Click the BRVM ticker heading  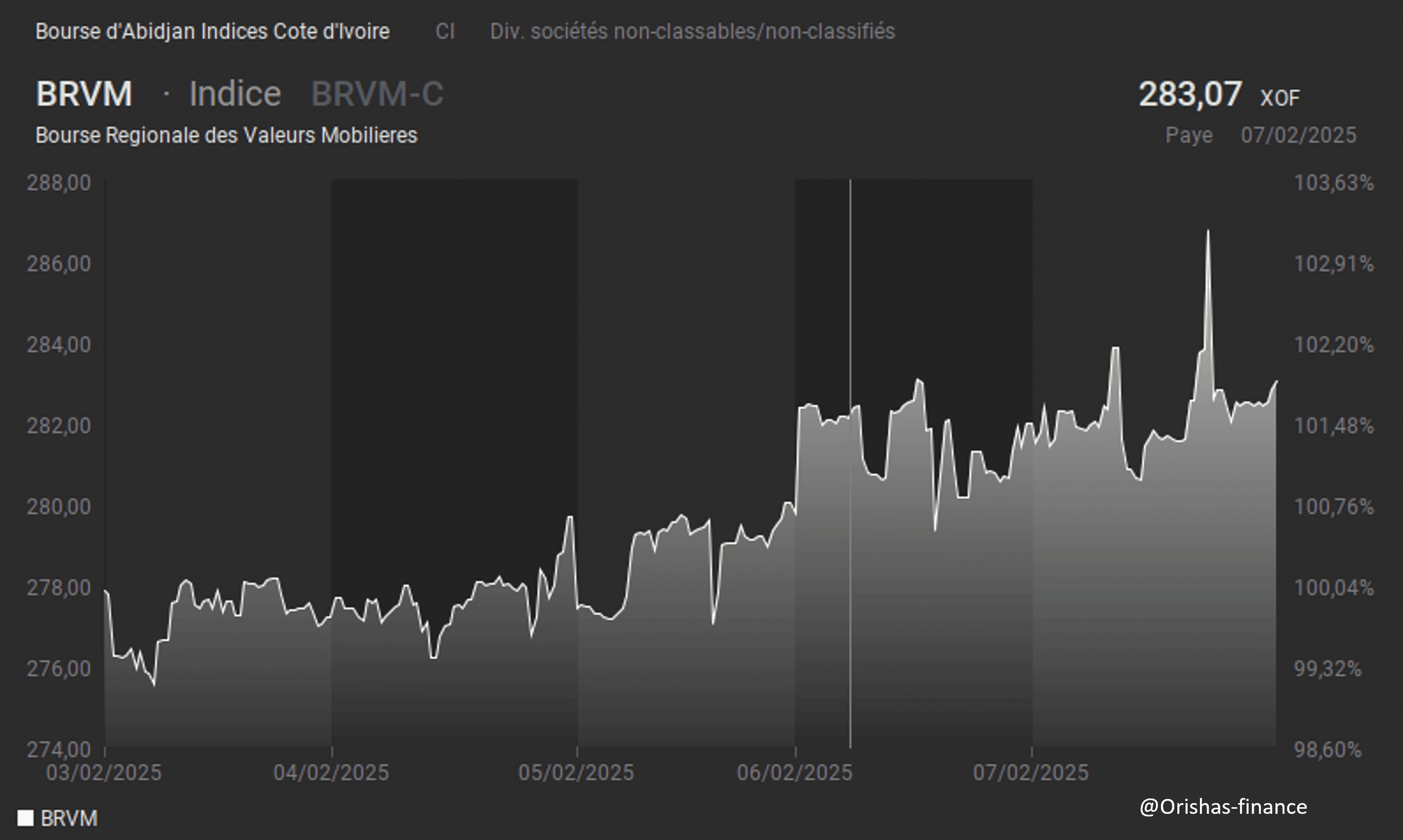(84, 93)
